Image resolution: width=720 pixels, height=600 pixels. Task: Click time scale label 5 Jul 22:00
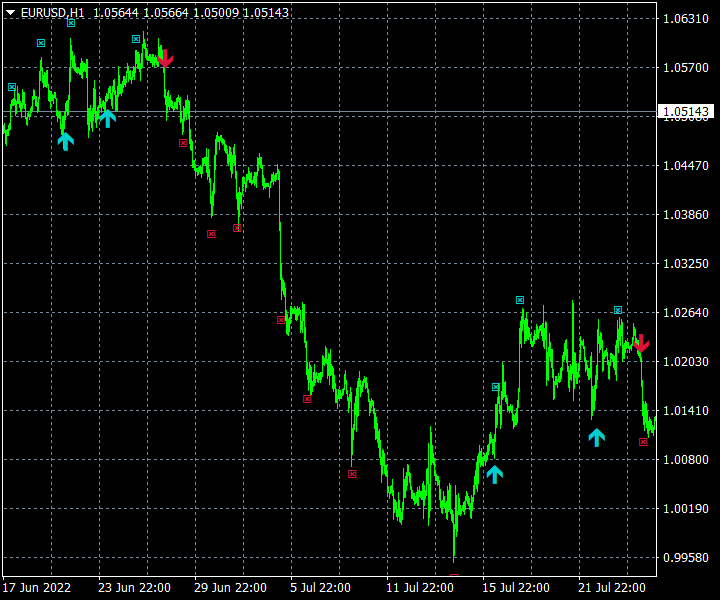321,588
